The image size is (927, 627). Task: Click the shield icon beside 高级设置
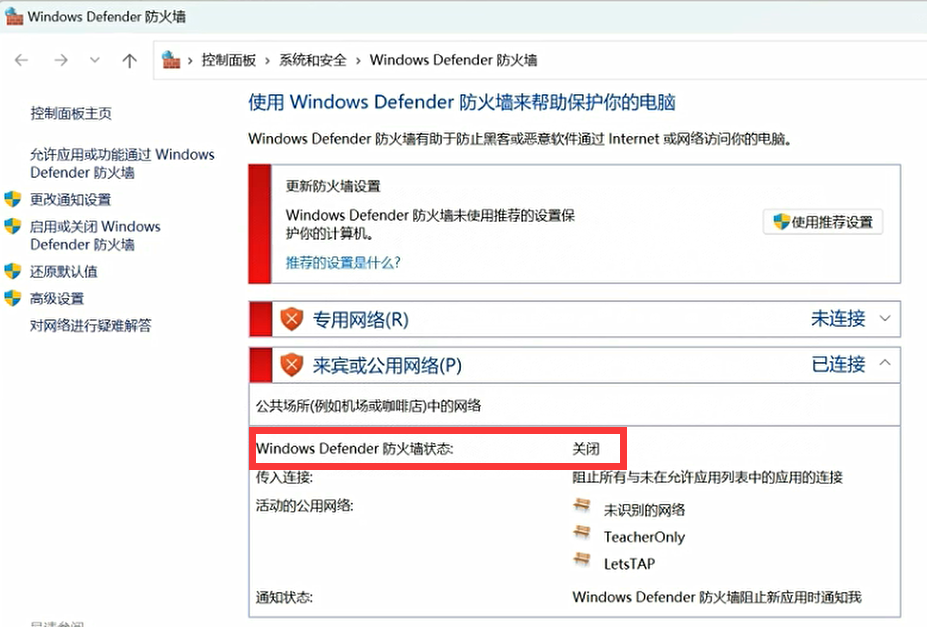[12, 298]
